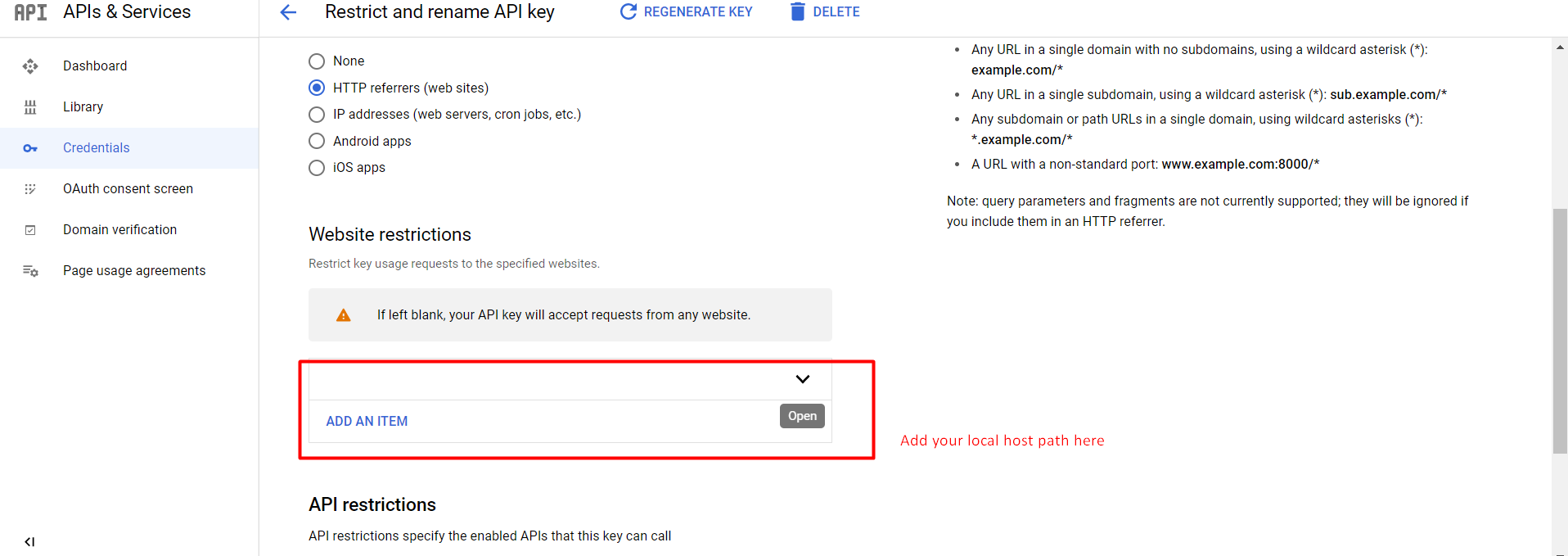Viewport: 1568px width, 556px height.
Task: Select the Credentials key icon
Action: [30, 148]
